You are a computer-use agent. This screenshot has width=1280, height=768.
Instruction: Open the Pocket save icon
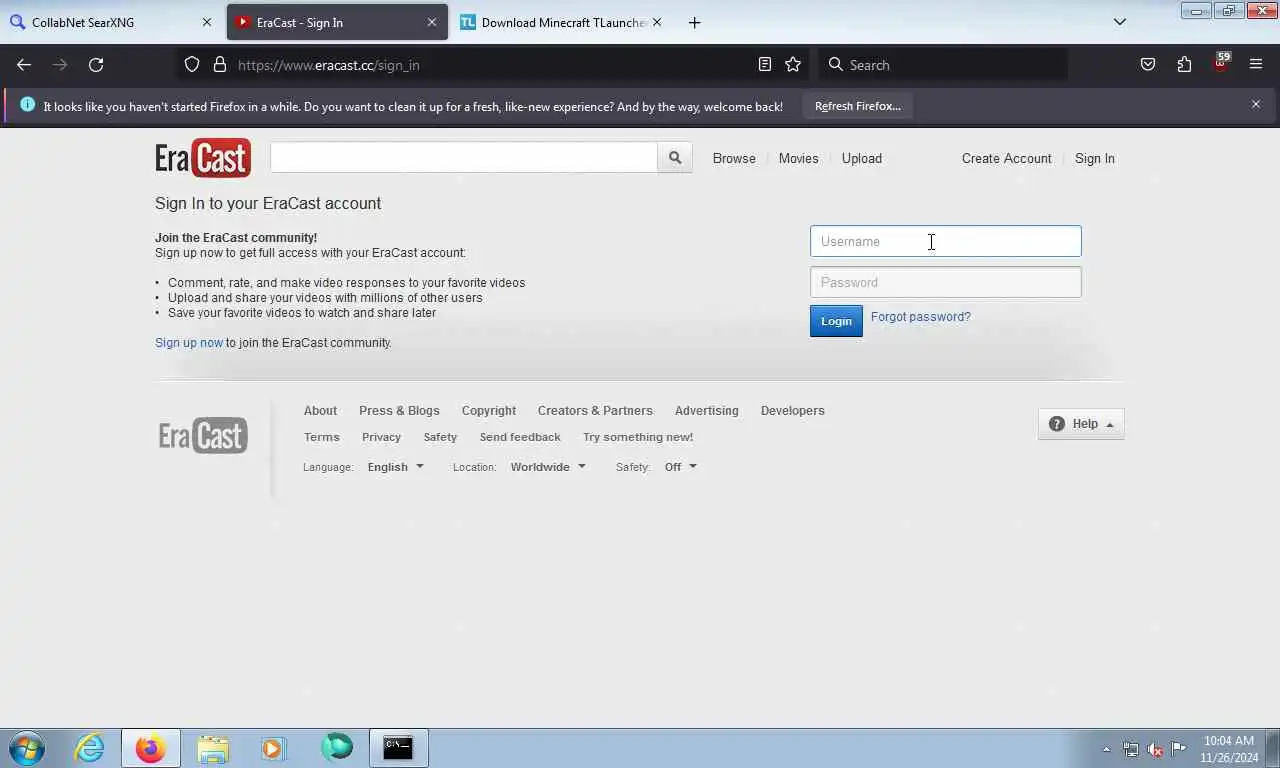(x=1148, y=65)
